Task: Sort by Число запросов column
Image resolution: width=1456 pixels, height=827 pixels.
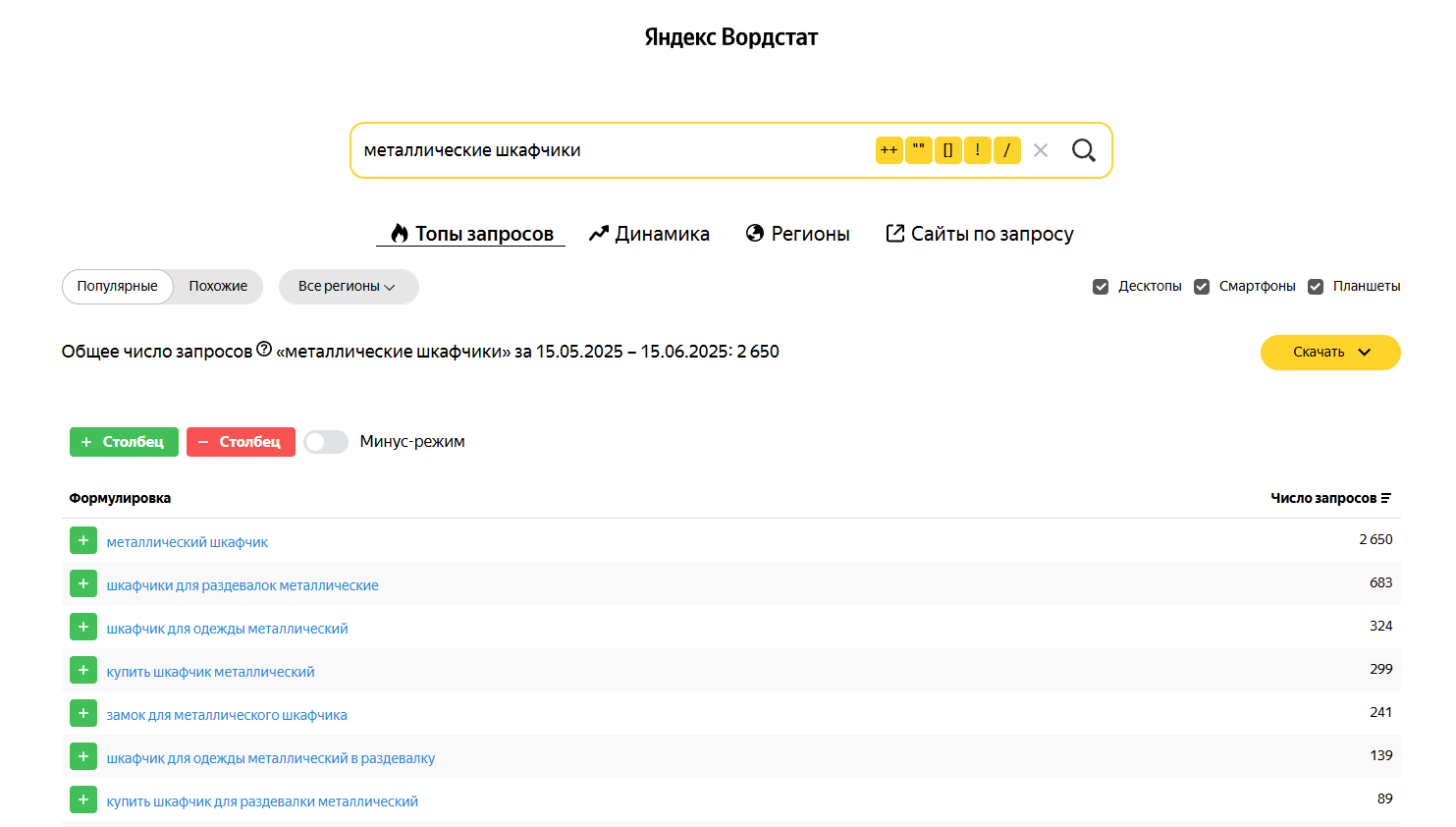Action: pos(1330,498)
